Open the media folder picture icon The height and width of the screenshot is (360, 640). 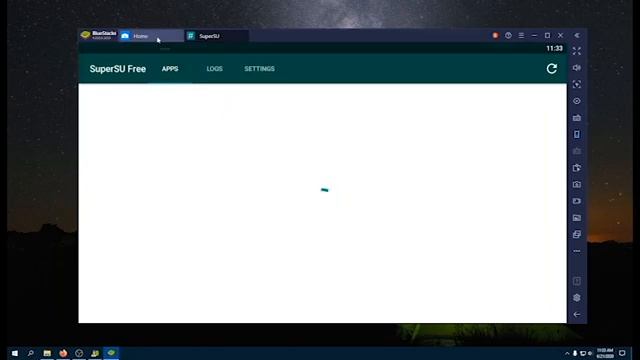pos(577,218)
